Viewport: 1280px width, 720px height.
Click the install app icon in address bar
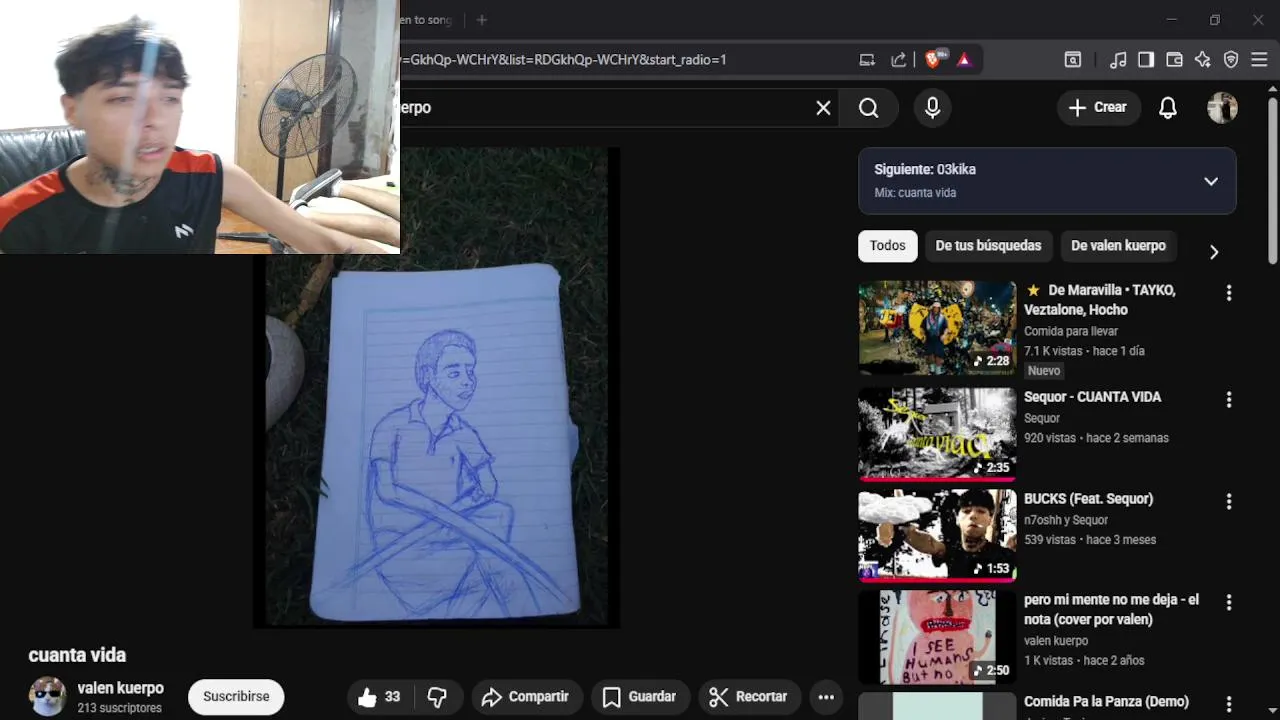(x=867, y=60)
